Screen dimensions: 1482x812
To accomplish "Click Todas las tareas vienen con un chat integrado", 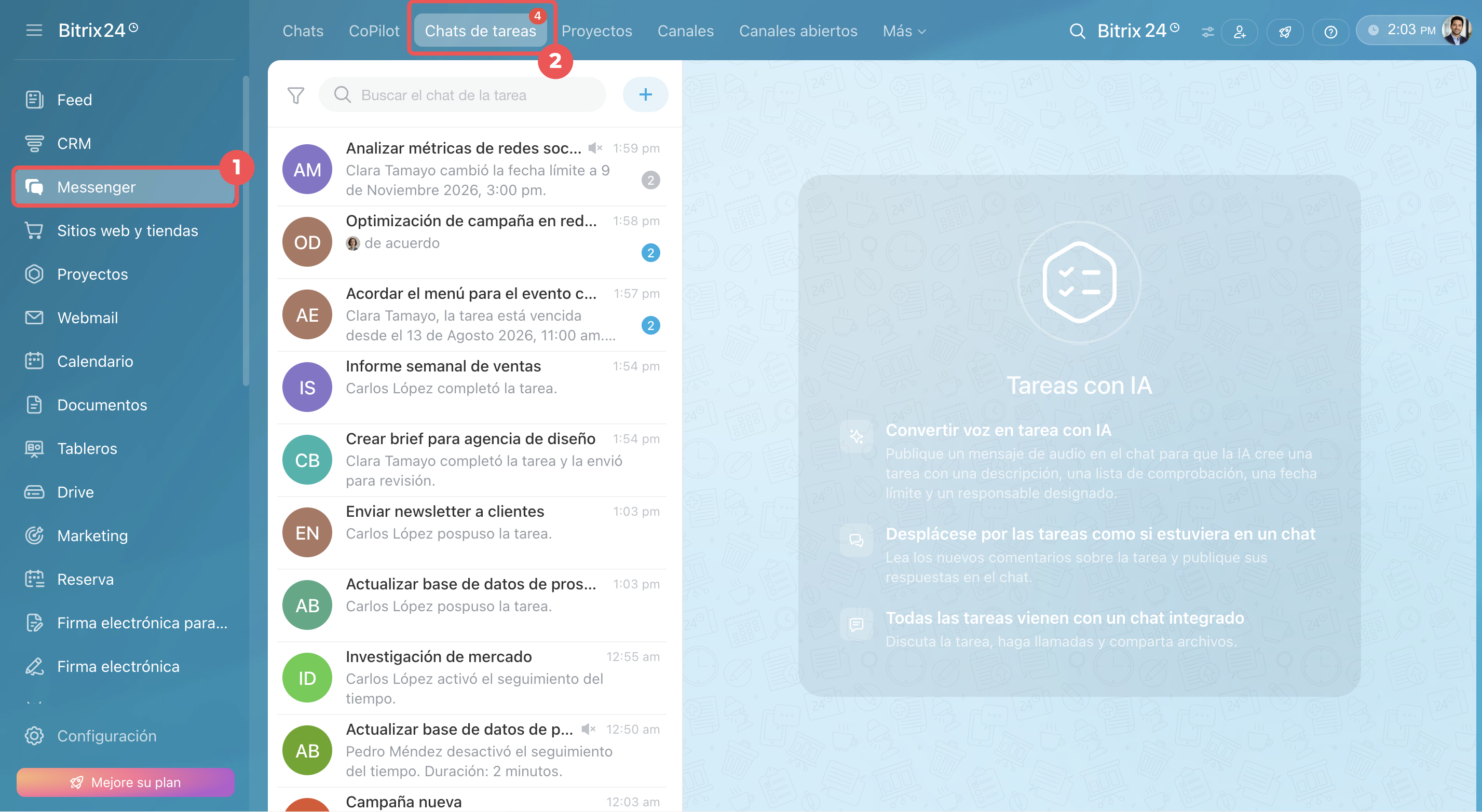I will pyautogui.click(x=1065, y=617).
